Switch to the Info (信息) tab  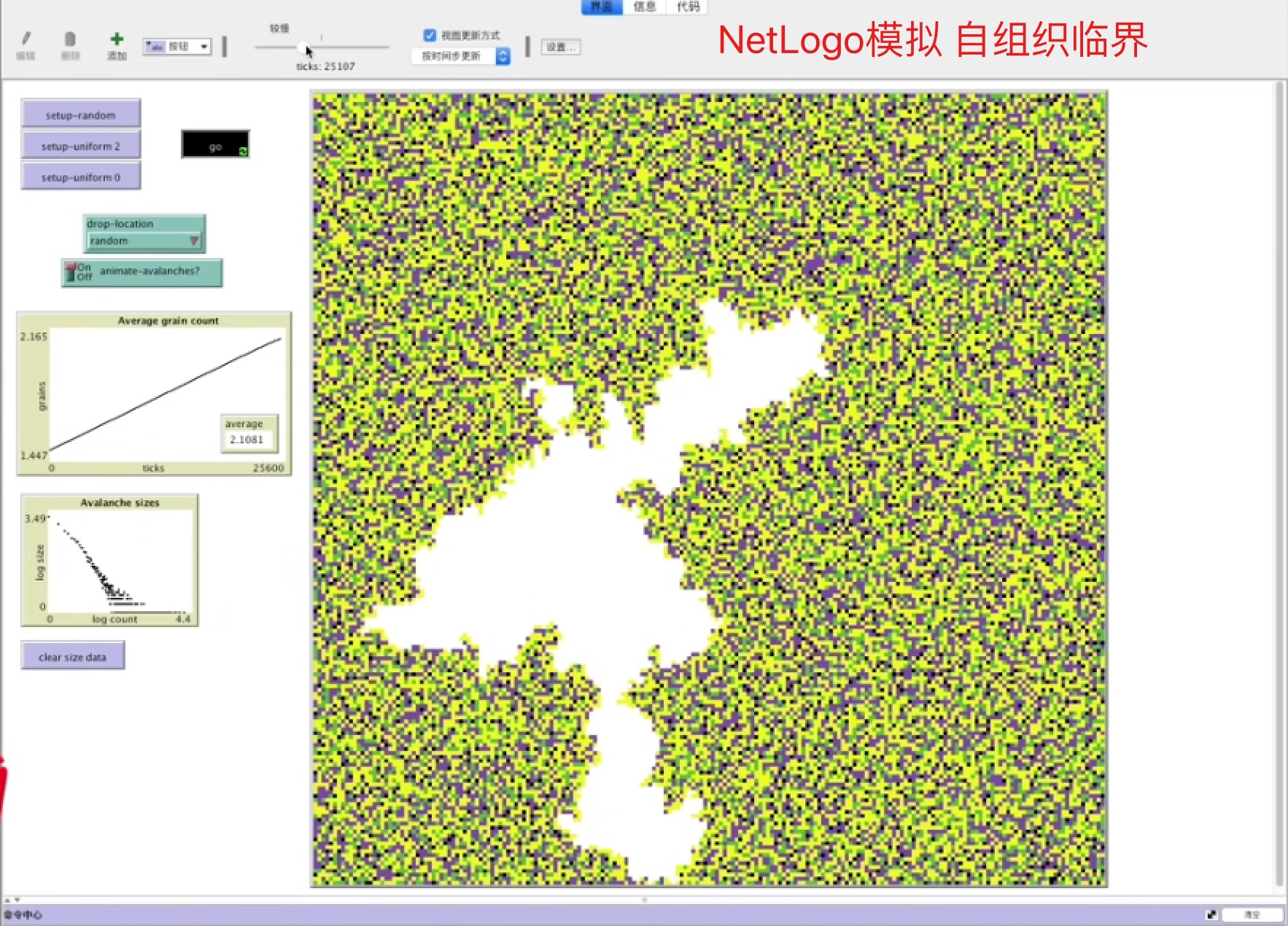pos(644,7)
